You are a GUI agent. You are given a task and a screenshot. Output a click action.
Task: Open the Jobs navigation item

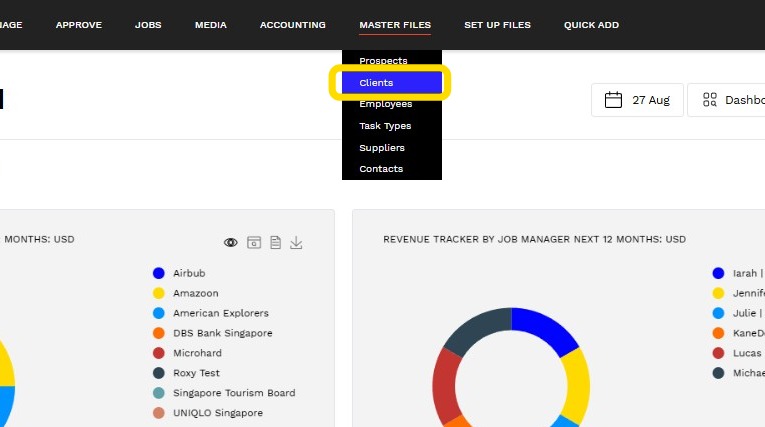(148, 25)
